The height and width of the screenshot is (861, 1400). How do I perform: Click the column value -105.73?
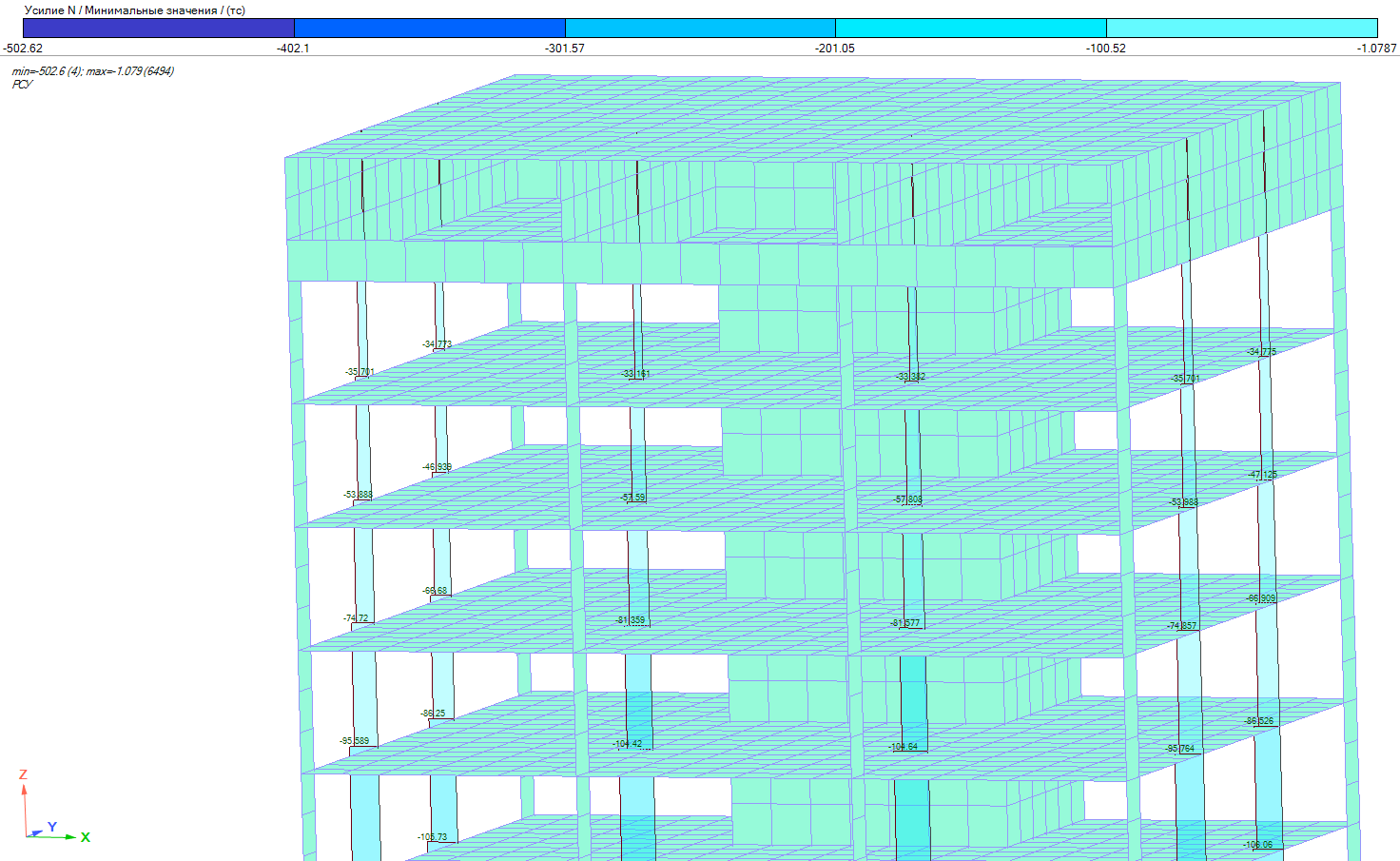(433, 837)
